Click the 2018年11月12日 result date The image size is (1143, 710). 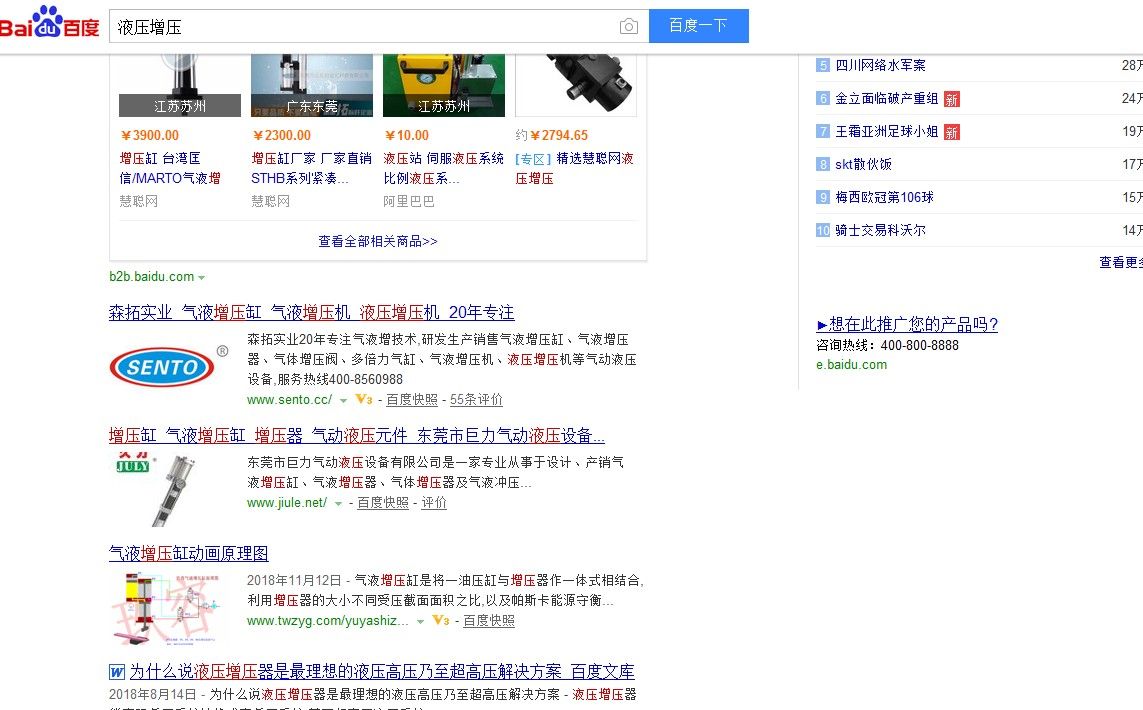pos(294,580)
